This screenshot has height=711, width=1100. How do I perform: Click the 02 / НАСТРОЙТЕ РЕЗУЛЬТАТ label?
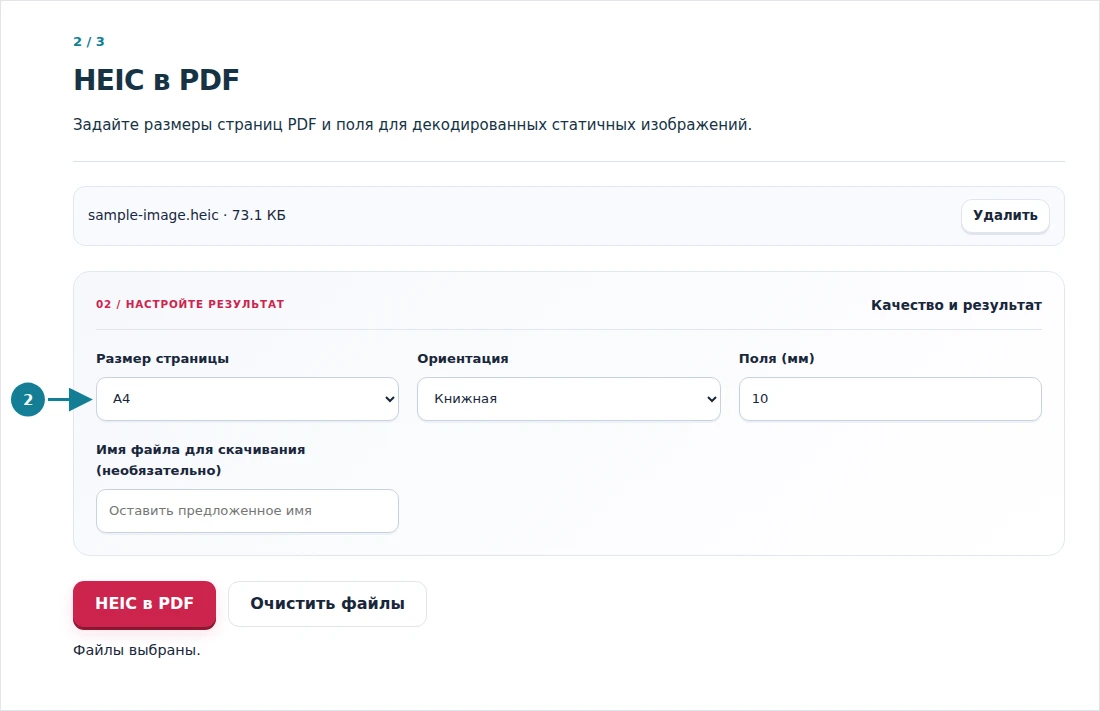coord(190,304)
